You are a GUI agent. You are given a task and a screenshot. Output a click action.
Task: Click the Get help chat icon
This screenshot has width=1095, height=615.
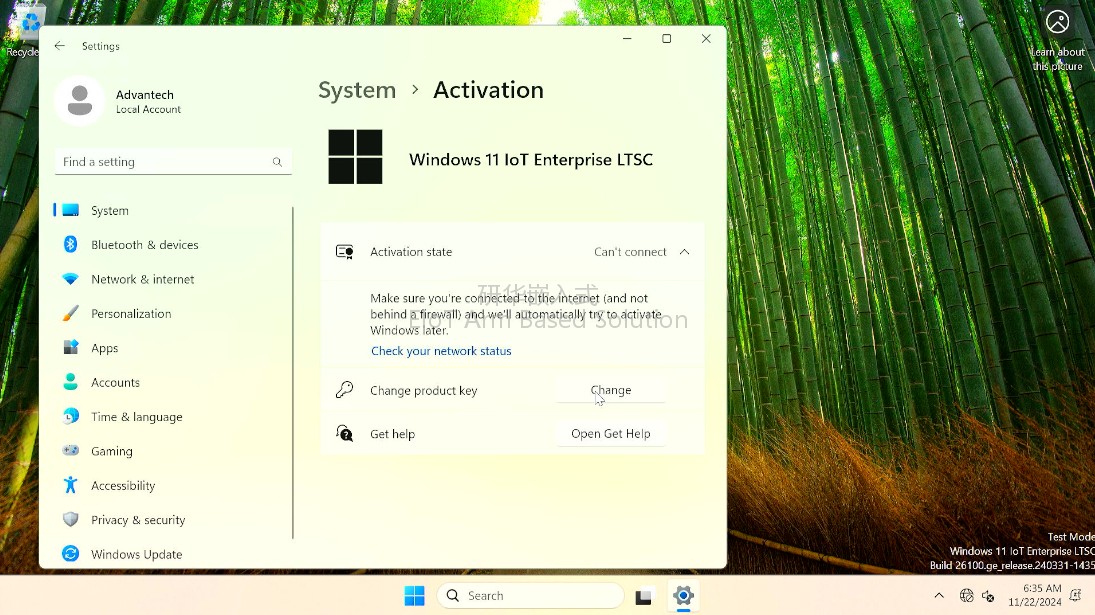pos(344,434)
